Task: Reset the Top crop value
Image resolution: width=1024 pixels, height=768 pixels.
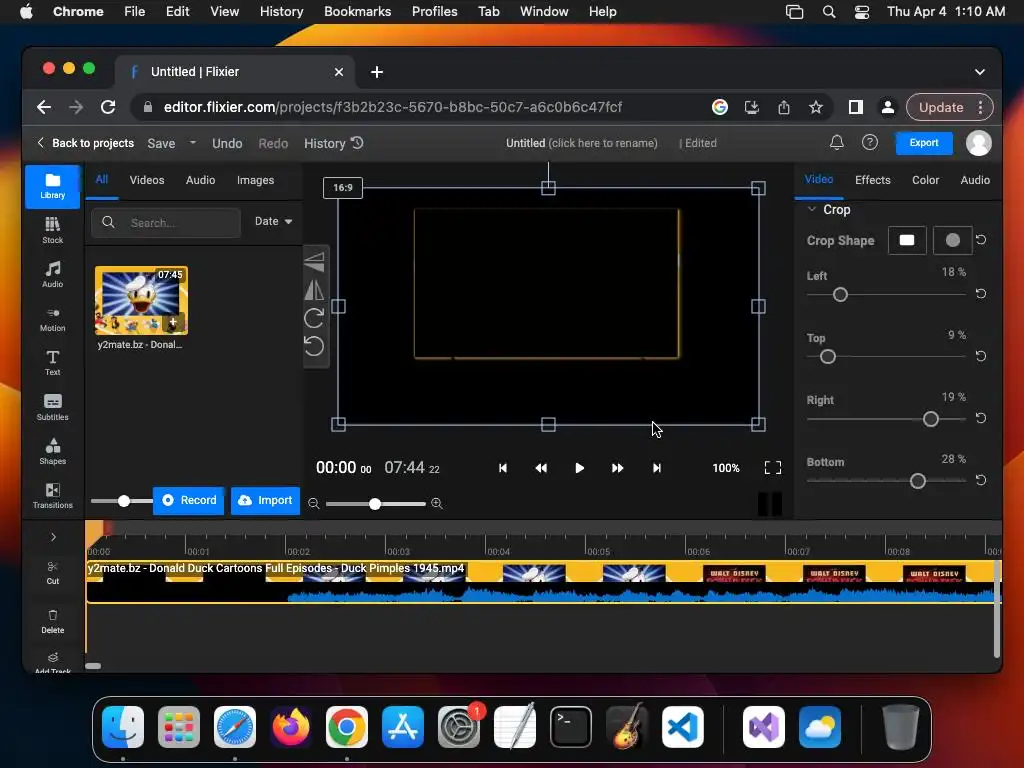Action: [980, 356]
